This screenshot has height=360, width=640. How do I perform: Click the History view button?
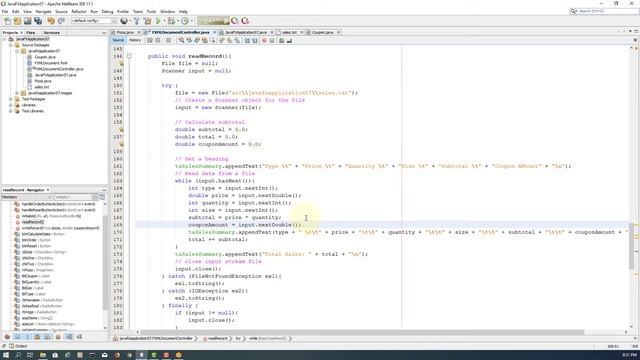pyautogui.click(x=135, y=40)
